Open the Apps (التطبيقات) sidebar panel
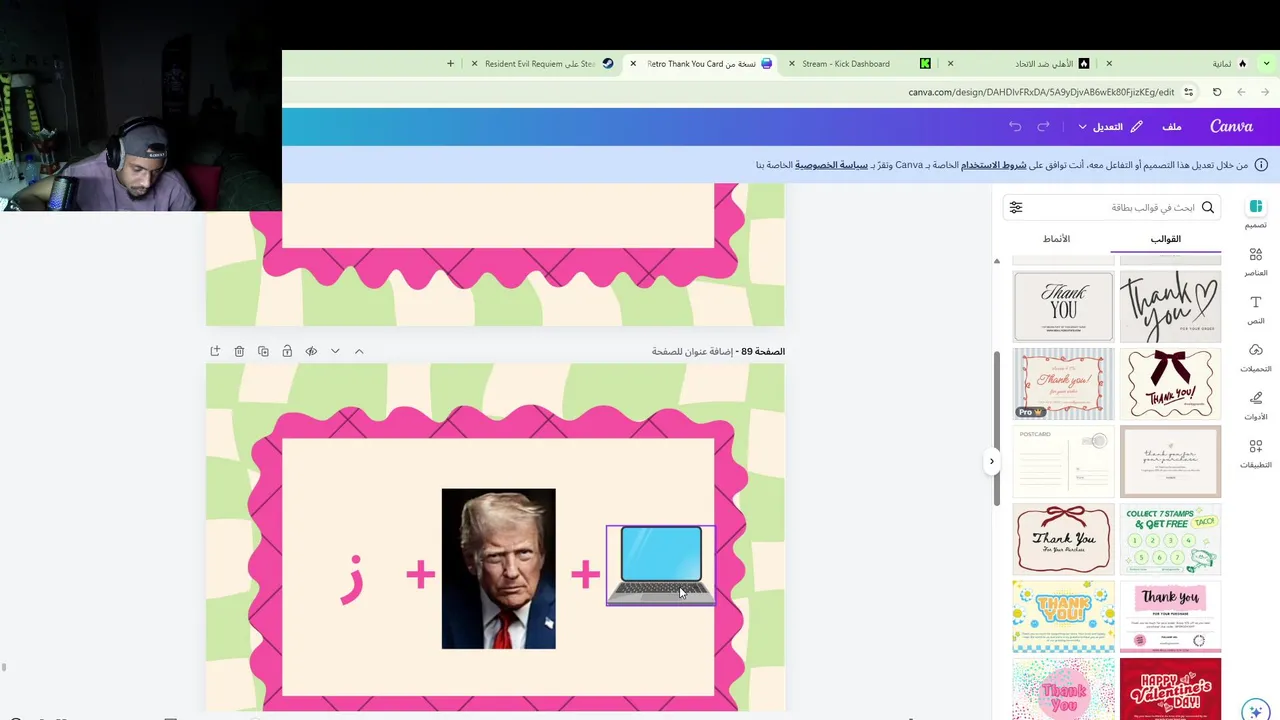This screenshot has height=720, width=1280. (x=1256, y=453)
